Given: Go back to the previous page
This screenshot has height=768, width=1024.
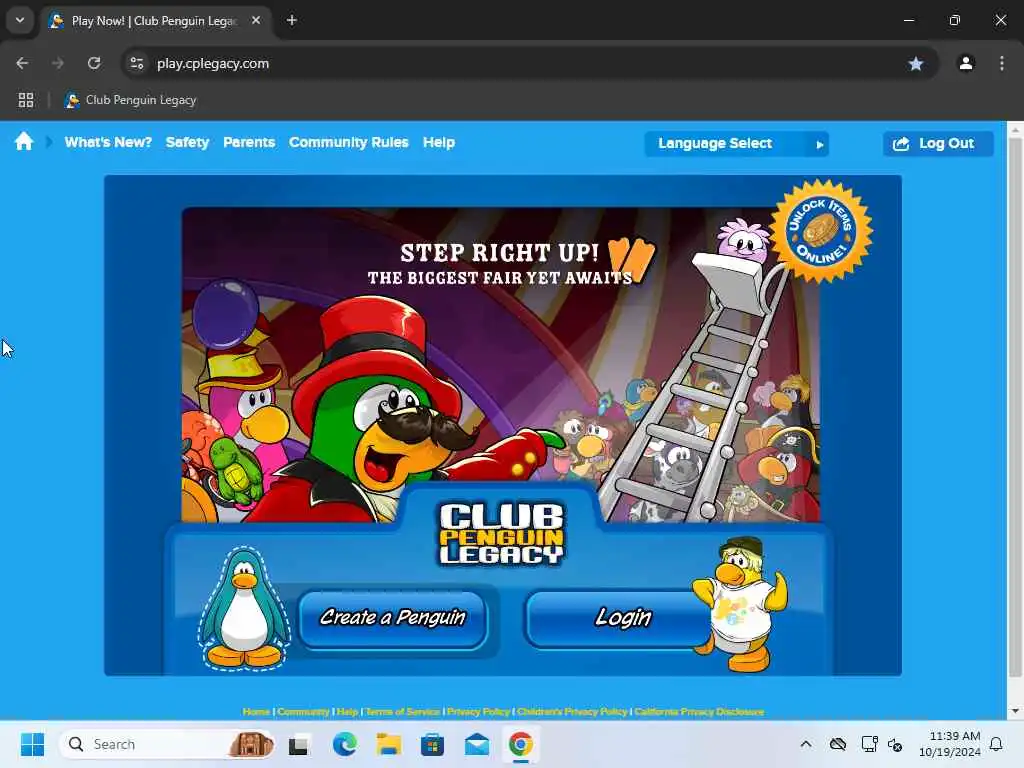Looking at the screenshot, I should 22,63.
